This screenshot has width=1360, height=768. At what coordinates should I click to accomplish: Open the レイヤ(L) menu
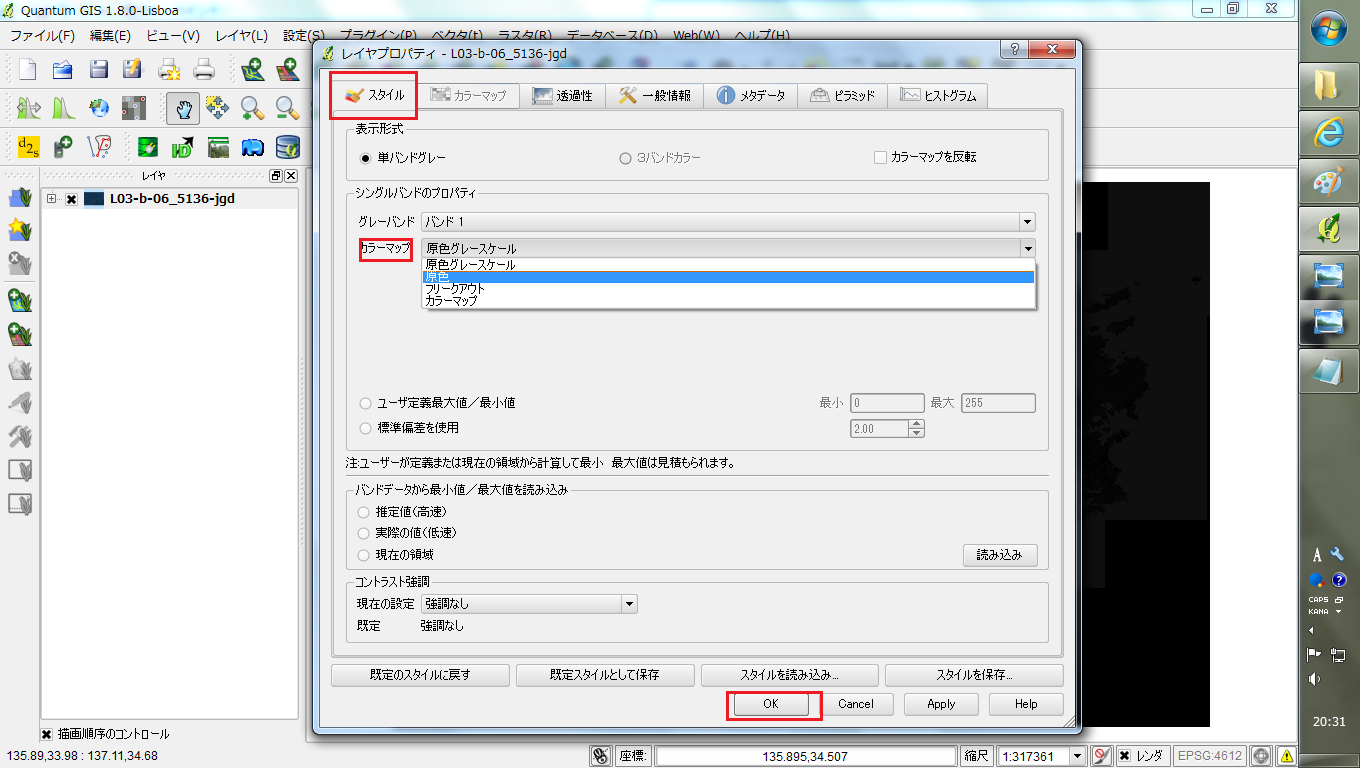[x=242, y=35]
